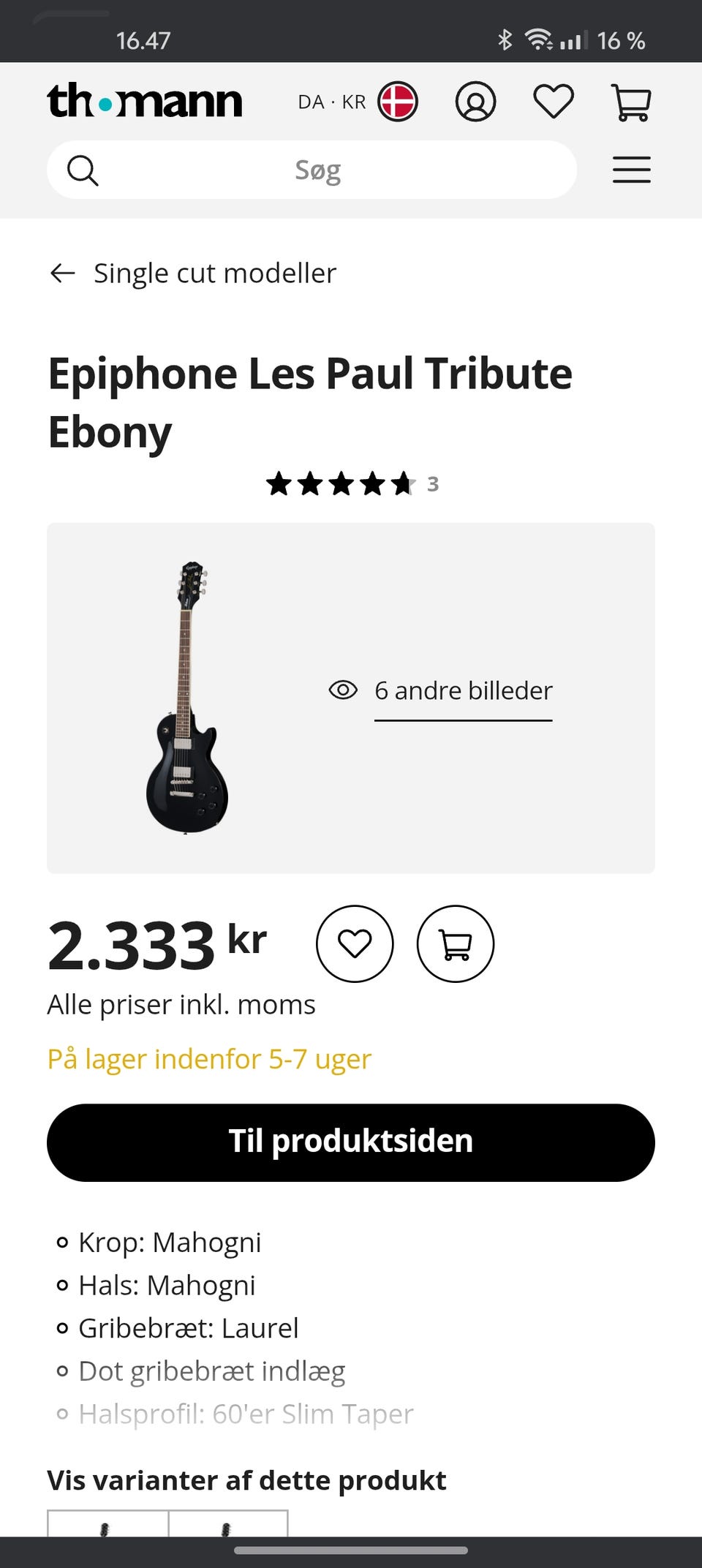Image resolution: width=702 pixels, height=1568 pixels.
Task: Open the user account icon
Action: [475, 102]
